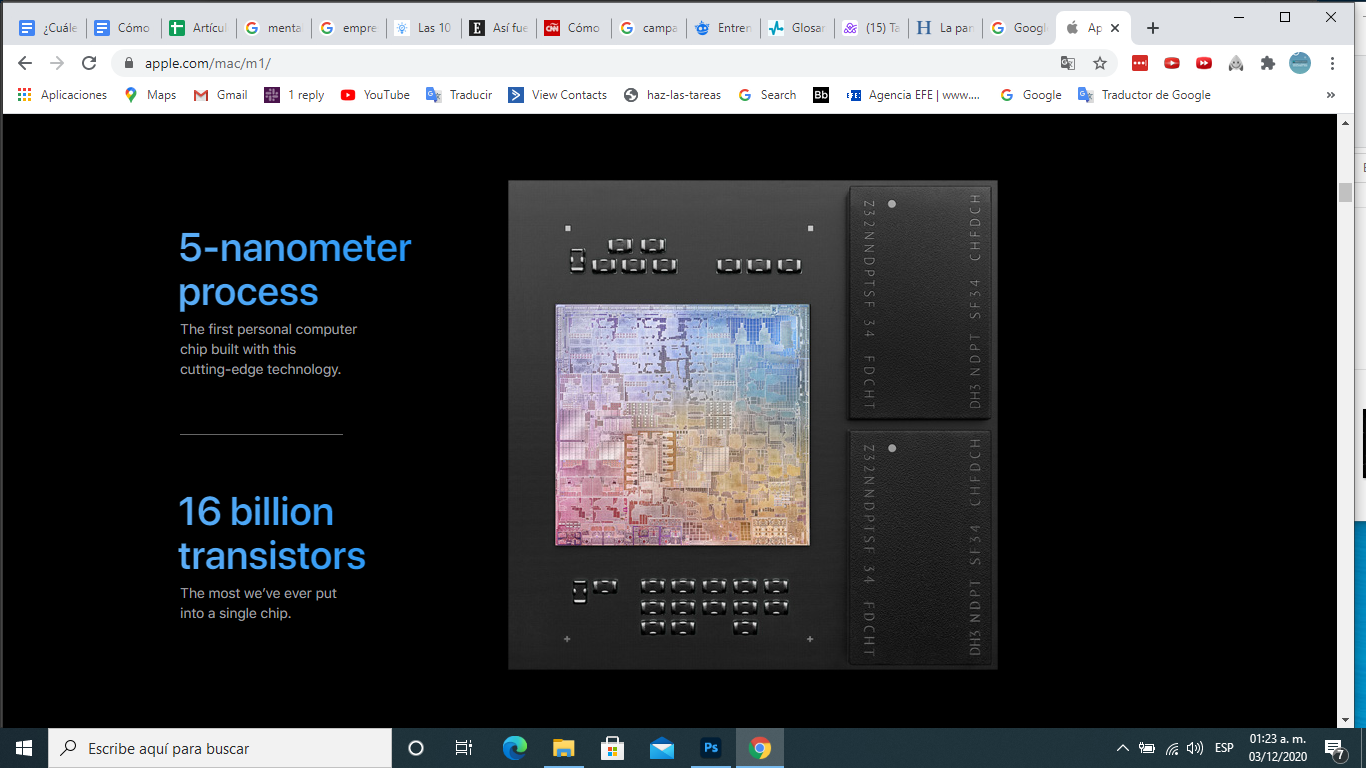This screenshot has height=768, width=1366.
Task: Click the browser Forward arrow
Action: [x=57, y=63]
